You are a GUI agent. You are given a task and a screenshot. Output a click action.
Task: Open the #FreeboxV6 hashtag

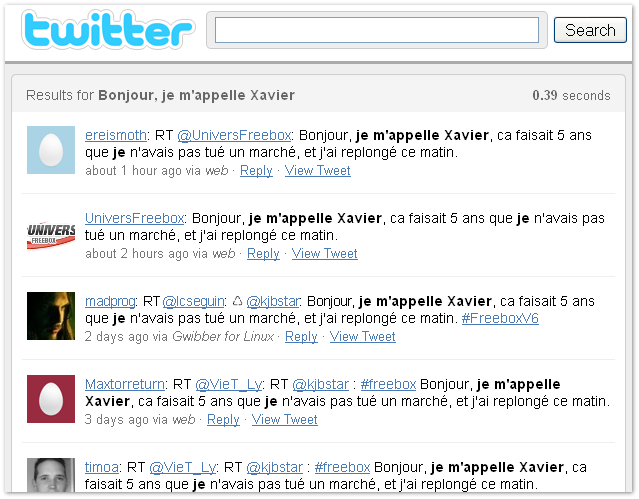point(500,318)
